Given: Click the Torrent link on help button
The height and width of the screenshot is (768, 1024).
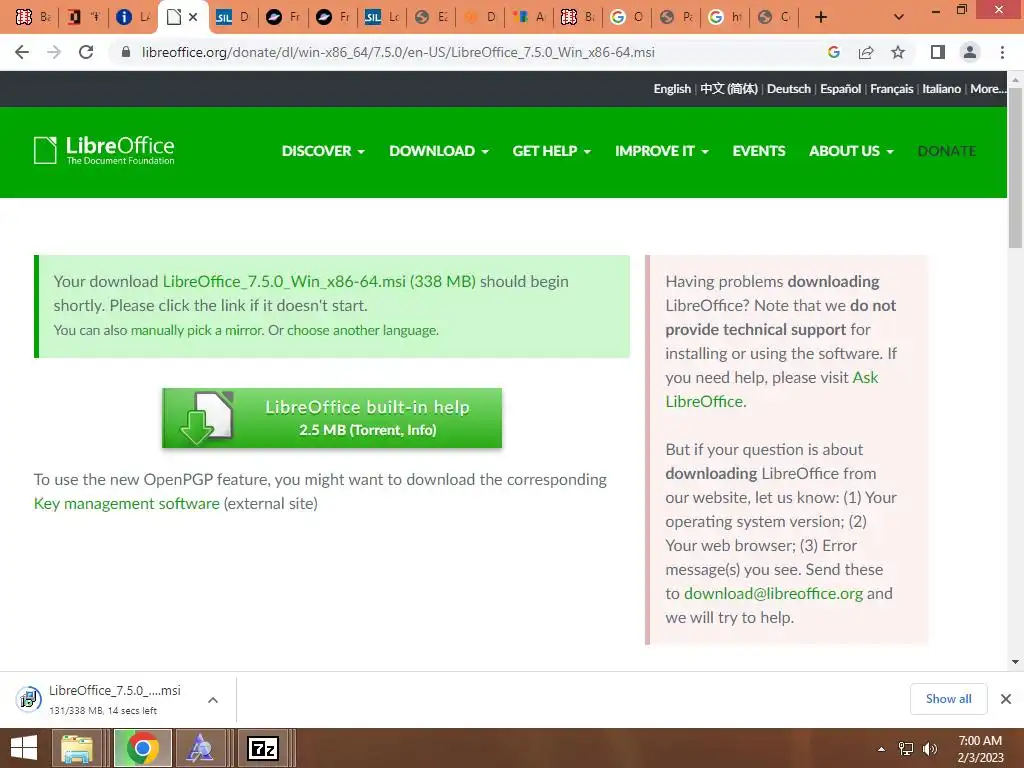Looking at the screenshot, I should point(376,430).
